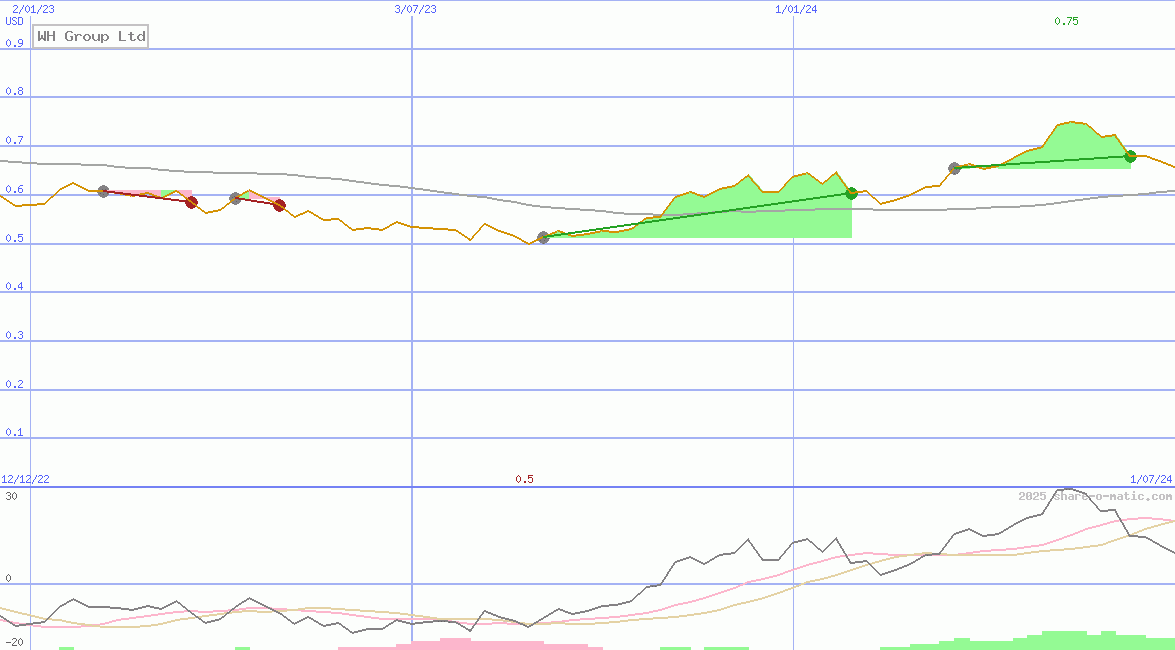Click the red marker on the second downtrend line

tap(280, 205)
